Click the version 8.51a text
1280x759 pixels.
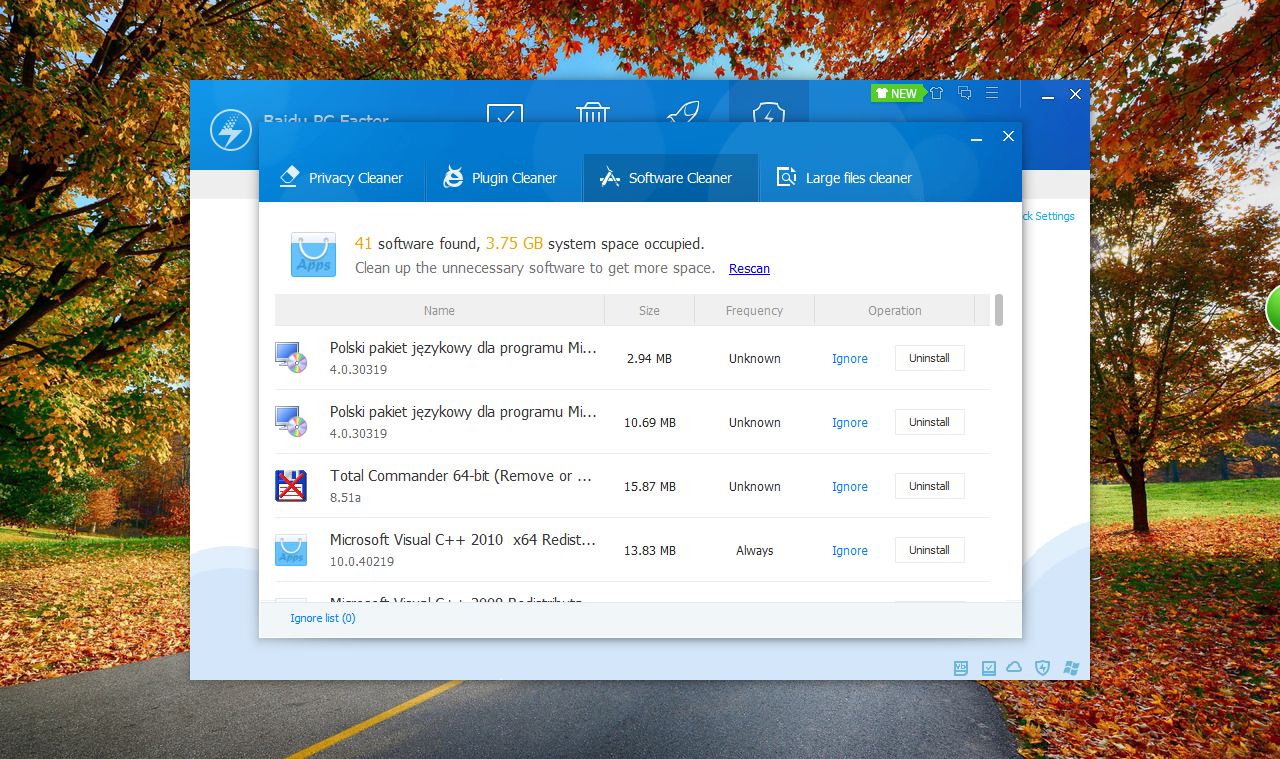(345, 497)
